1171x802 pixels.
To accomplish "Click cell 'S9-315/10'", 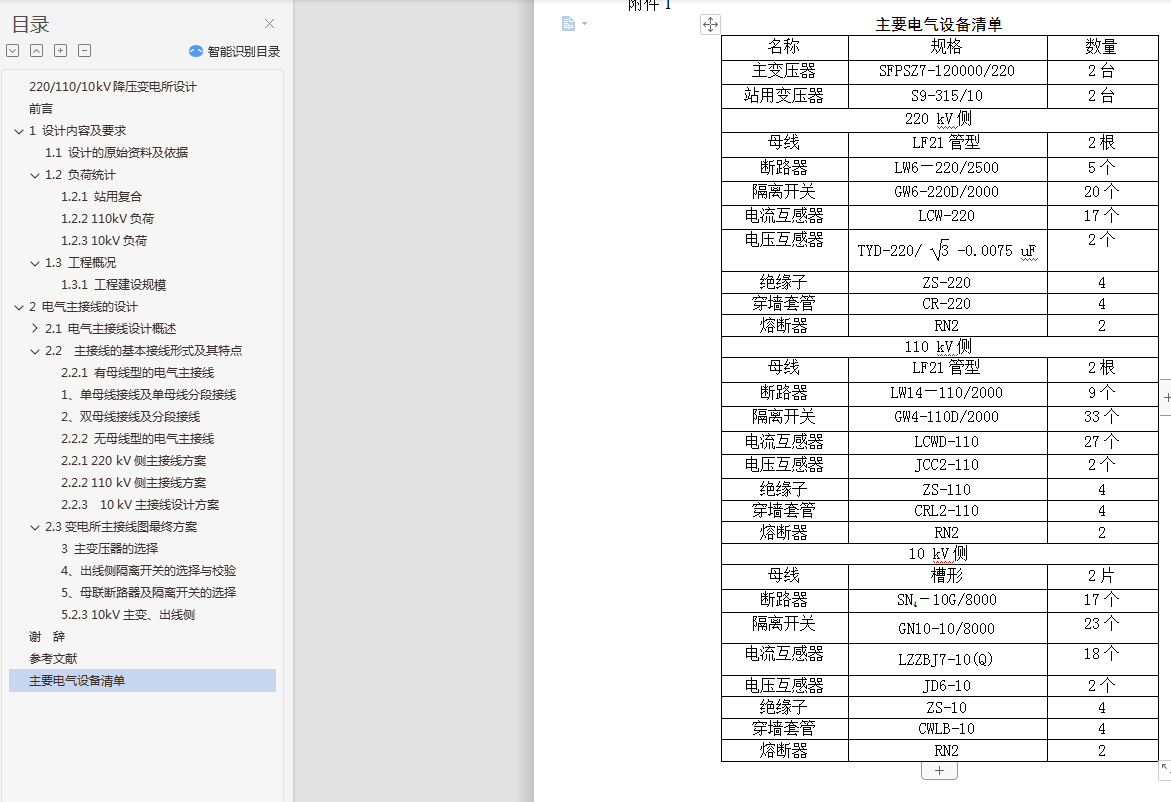I will click(947, 96).
